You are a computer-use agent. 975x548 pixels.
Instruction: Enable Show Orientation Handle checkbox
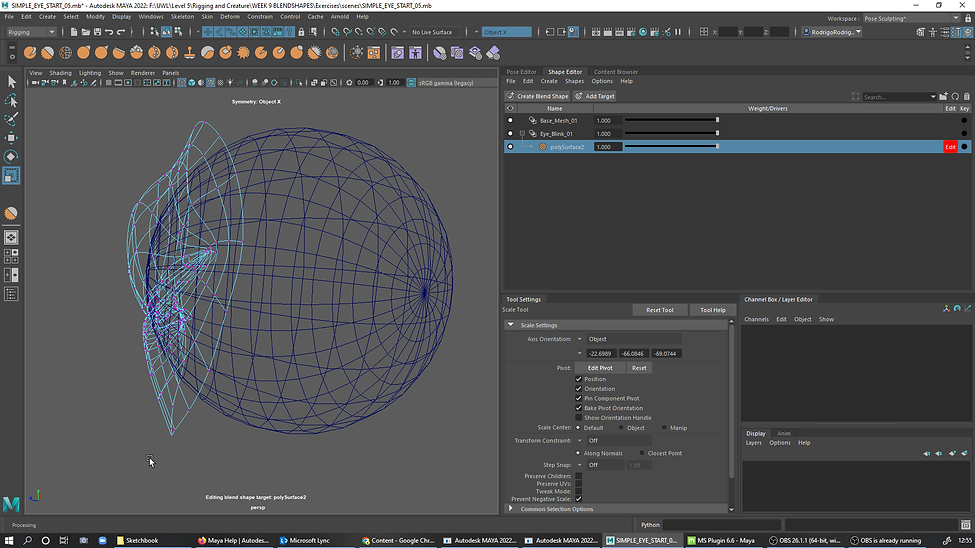click(x=578, y=418)
